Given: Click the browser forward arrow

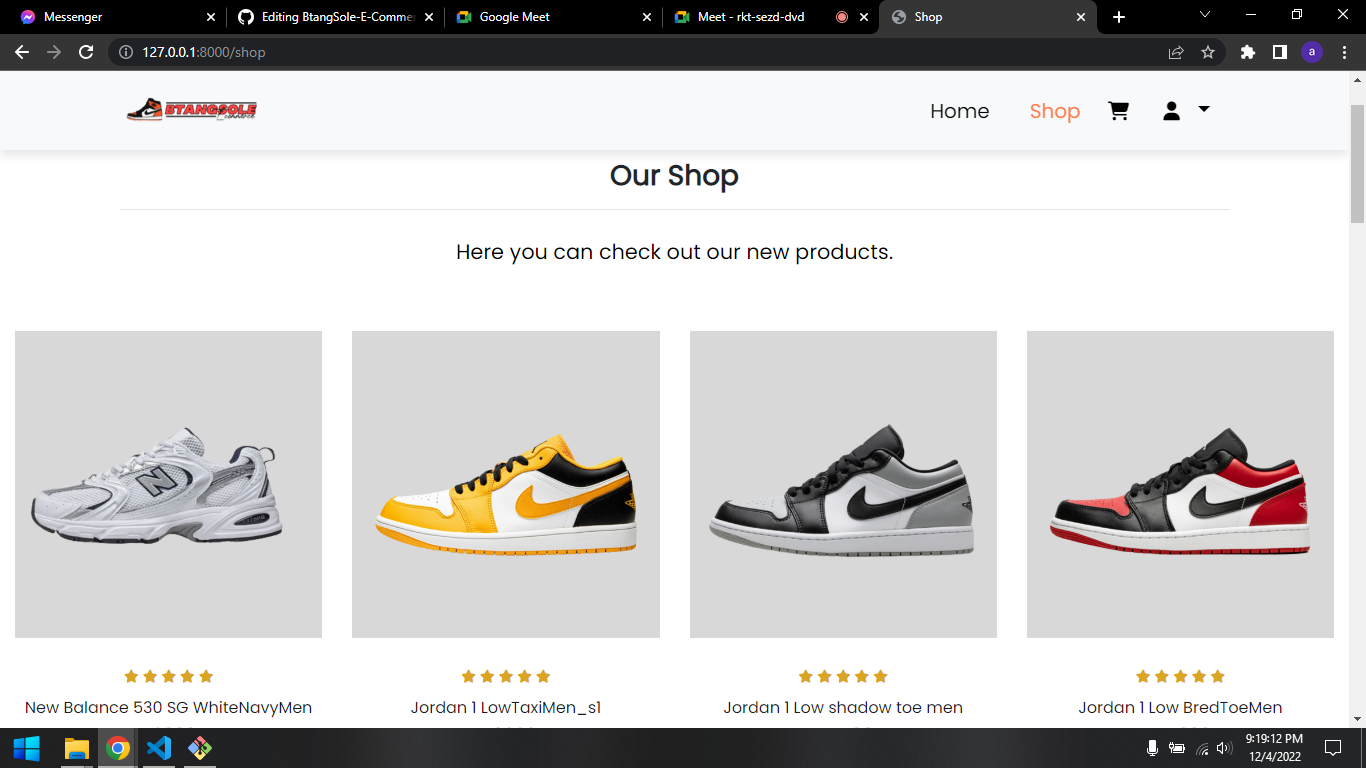Looking at the screenshot, I should coord(54,52).
